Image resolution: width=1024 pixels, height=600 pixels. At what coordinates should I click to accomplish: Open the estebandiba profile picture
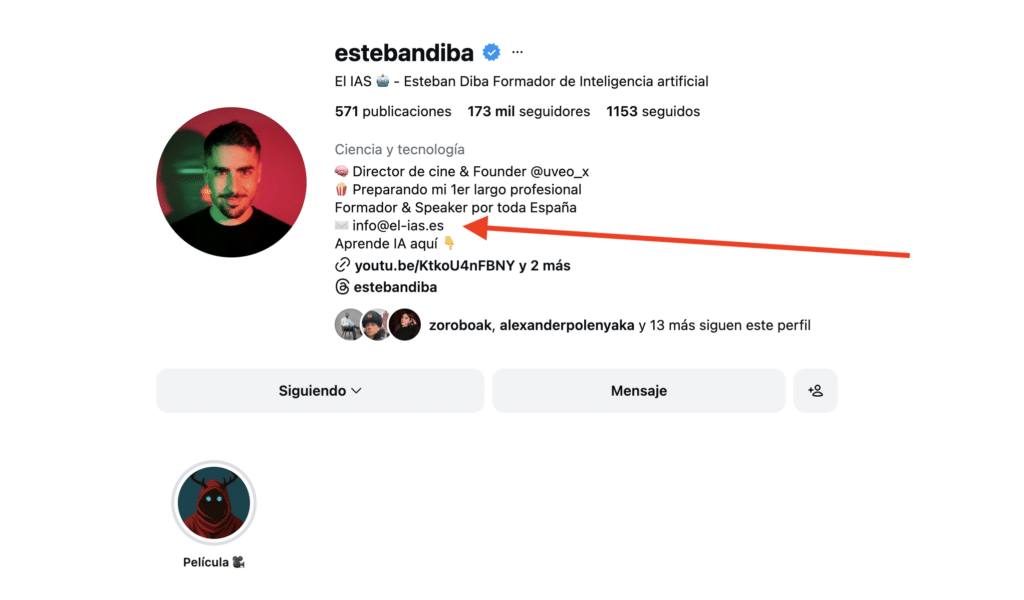coord(231,182)
